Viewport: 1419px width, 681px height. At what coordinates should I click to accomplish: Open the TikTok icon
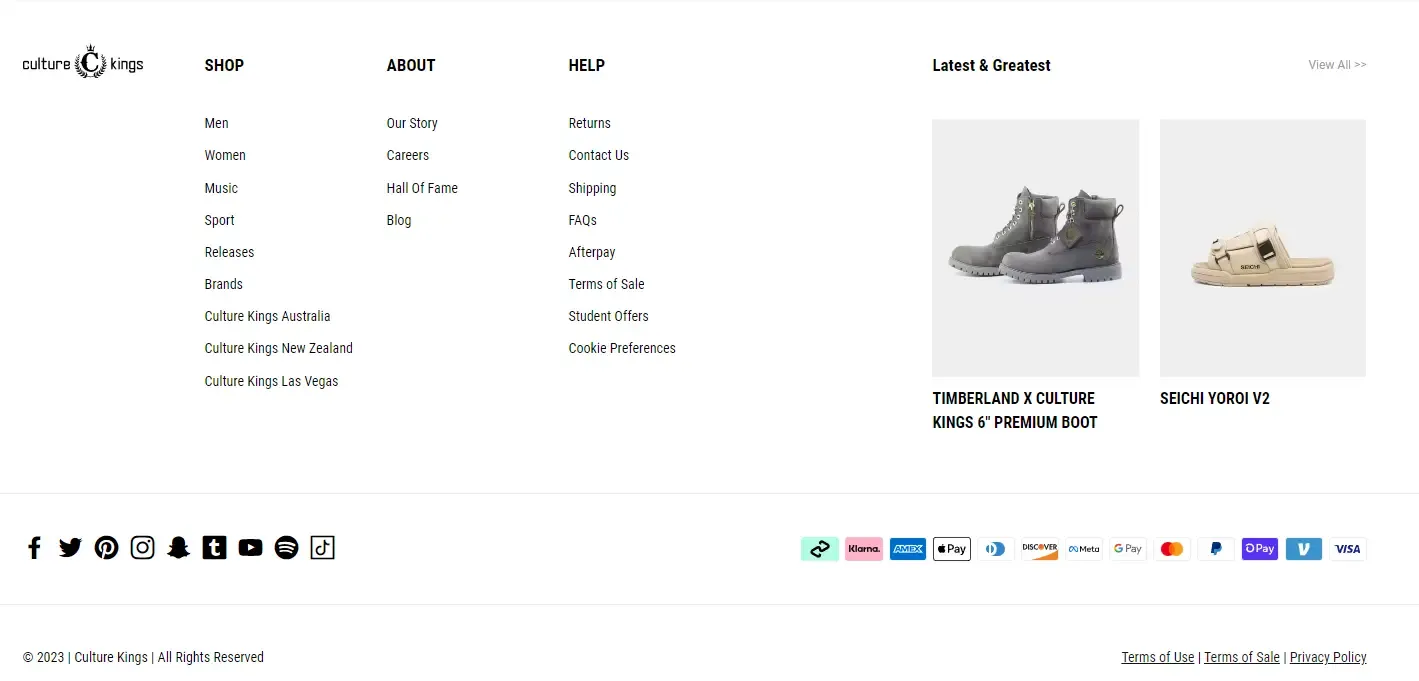[322, 547]
